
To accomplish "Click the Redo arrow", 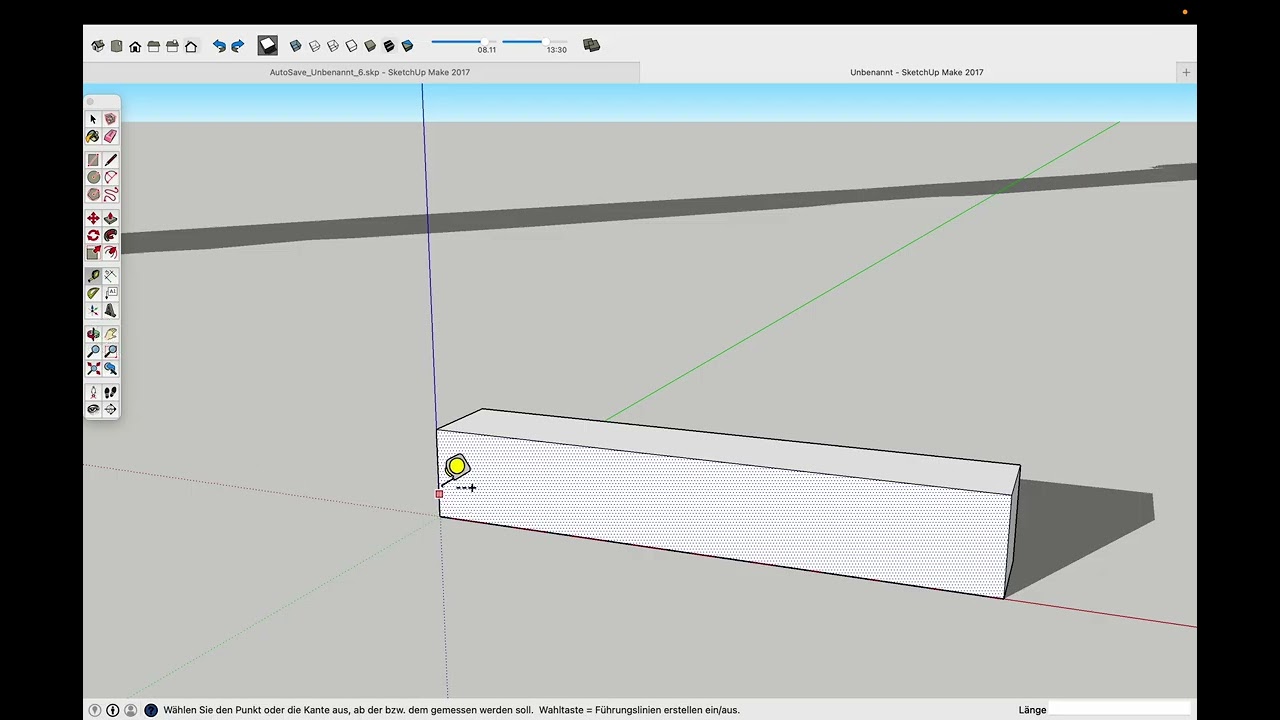I will [x=238, y=46].
